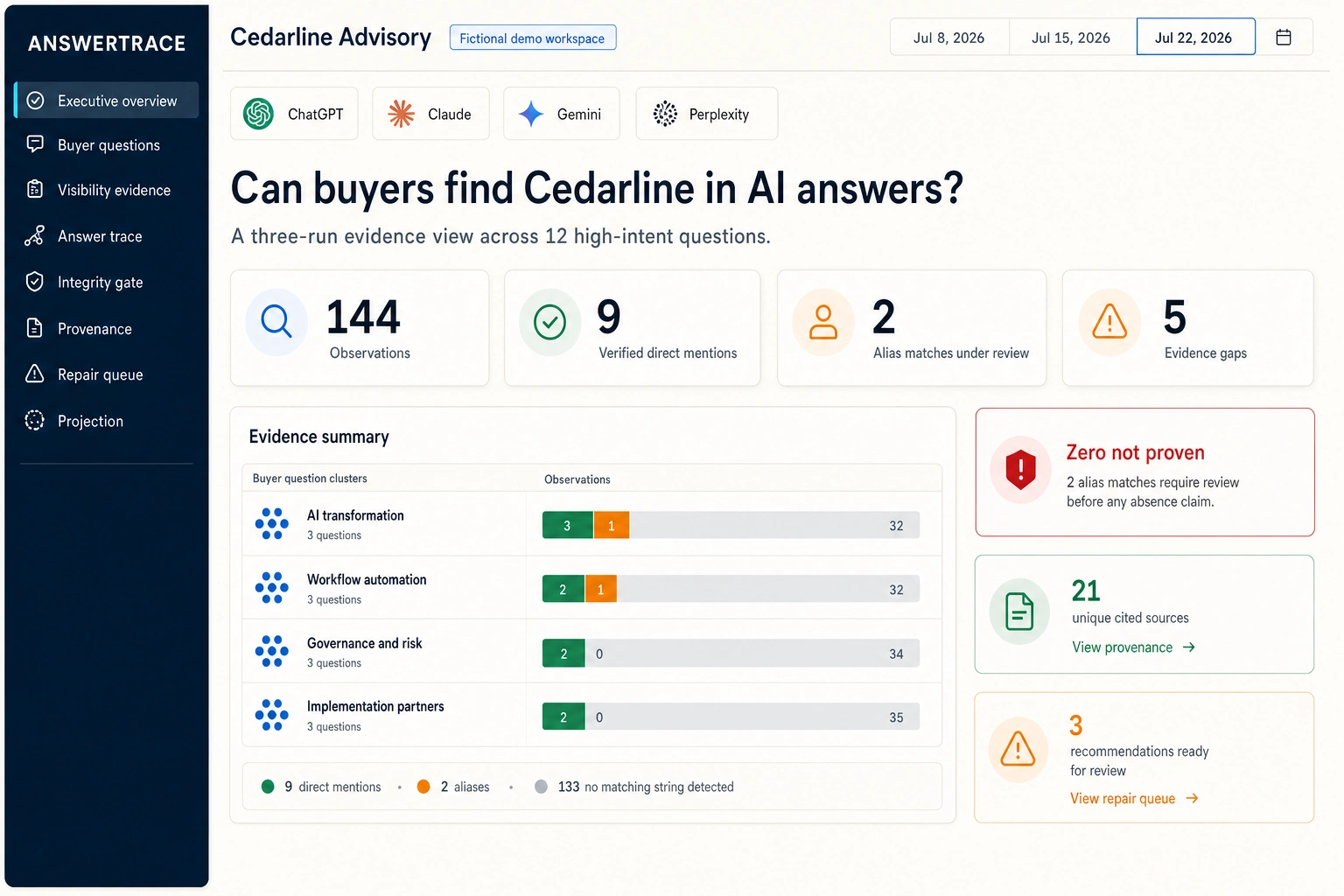Click the magnifier icon on Observations card
The height and width of the screenshot is (896, 1344).
(x=276, y=322)
